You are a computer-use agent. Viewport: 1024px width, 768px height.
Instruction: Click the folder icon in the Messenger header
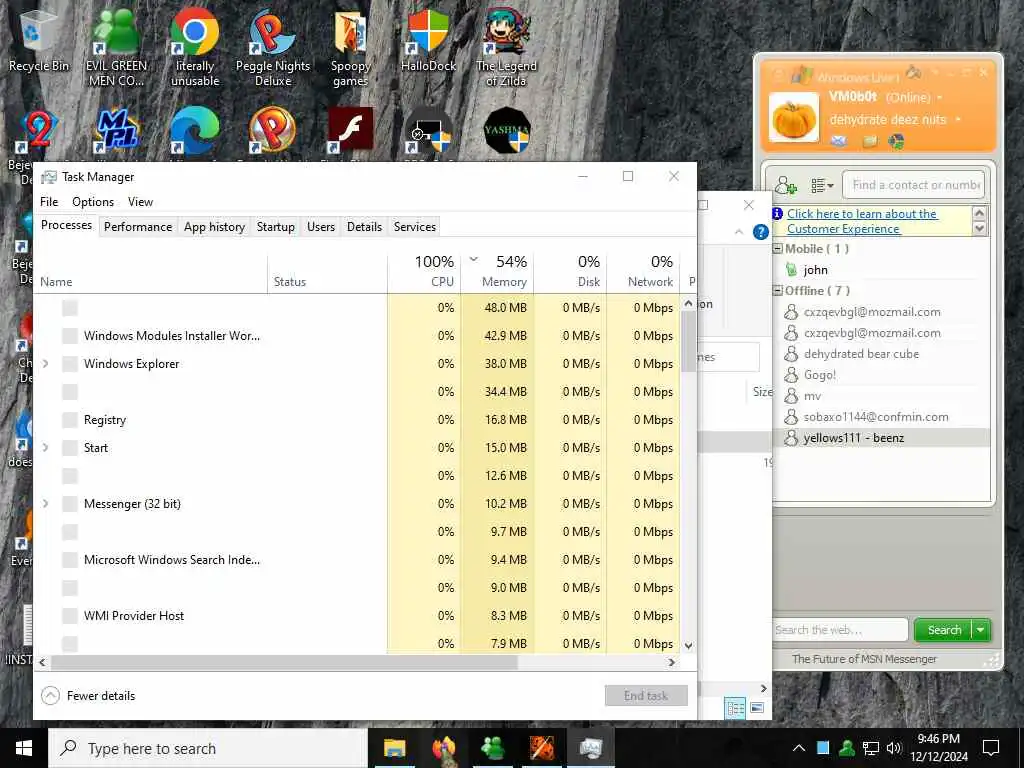(x=870, y=140)
